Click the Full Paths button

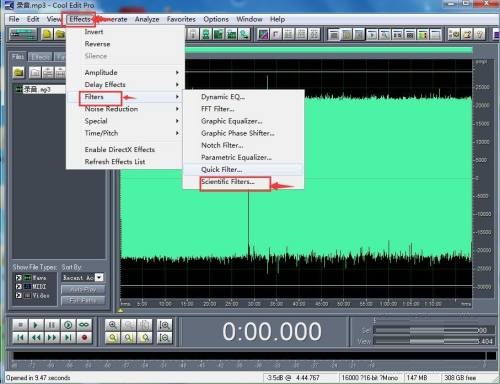pyautogui.click(x=83, y=300)
